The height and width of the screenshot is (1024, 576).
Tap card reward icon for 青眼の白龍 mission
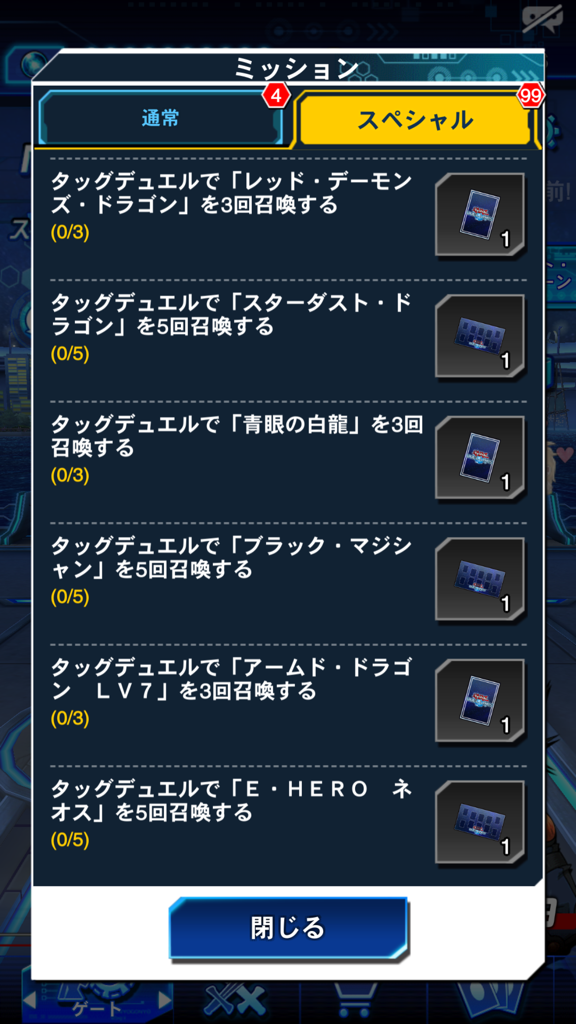click(x=480, y=458)
